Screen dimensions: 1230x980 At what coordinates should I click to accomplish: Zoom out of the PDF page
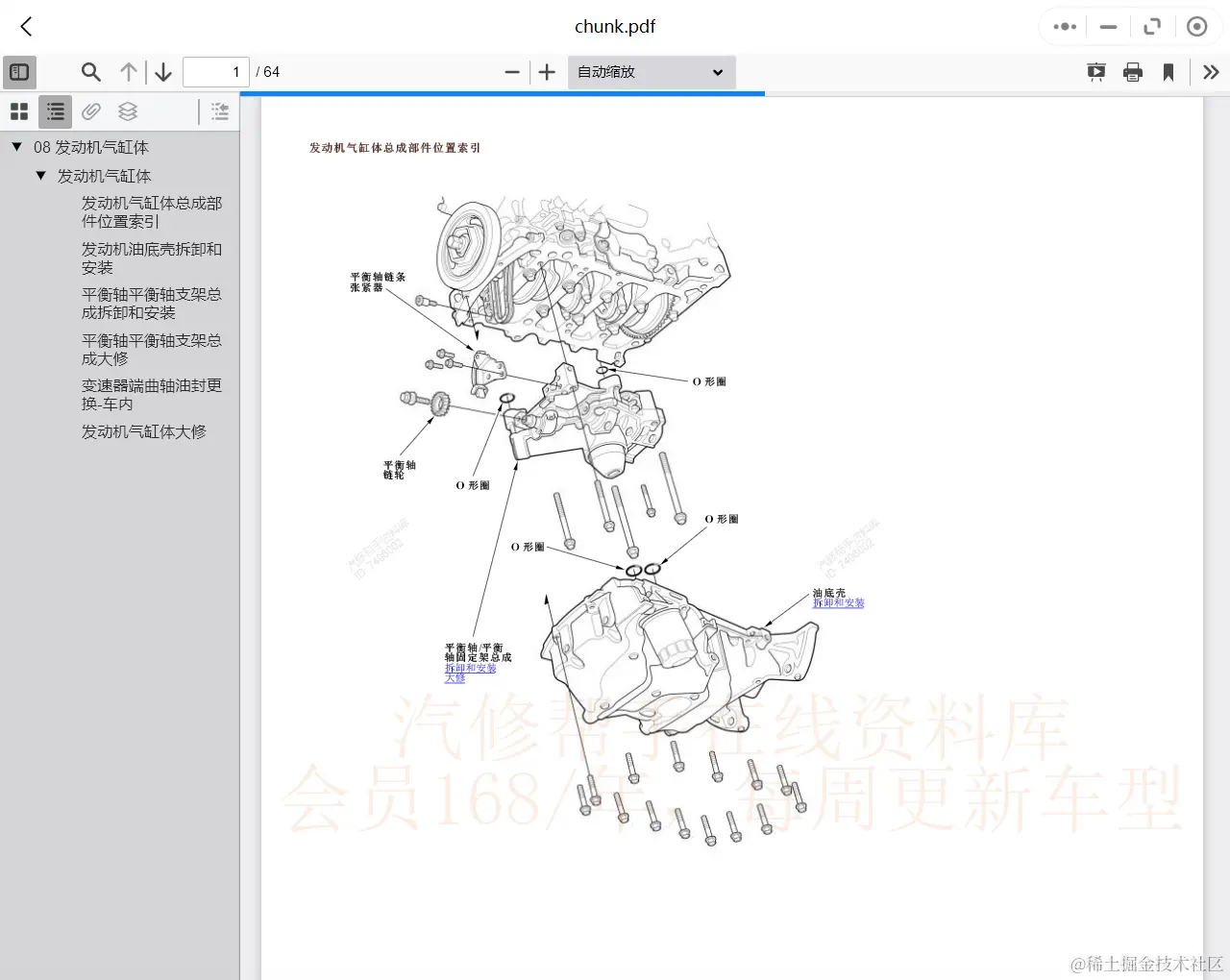[512, 71]
